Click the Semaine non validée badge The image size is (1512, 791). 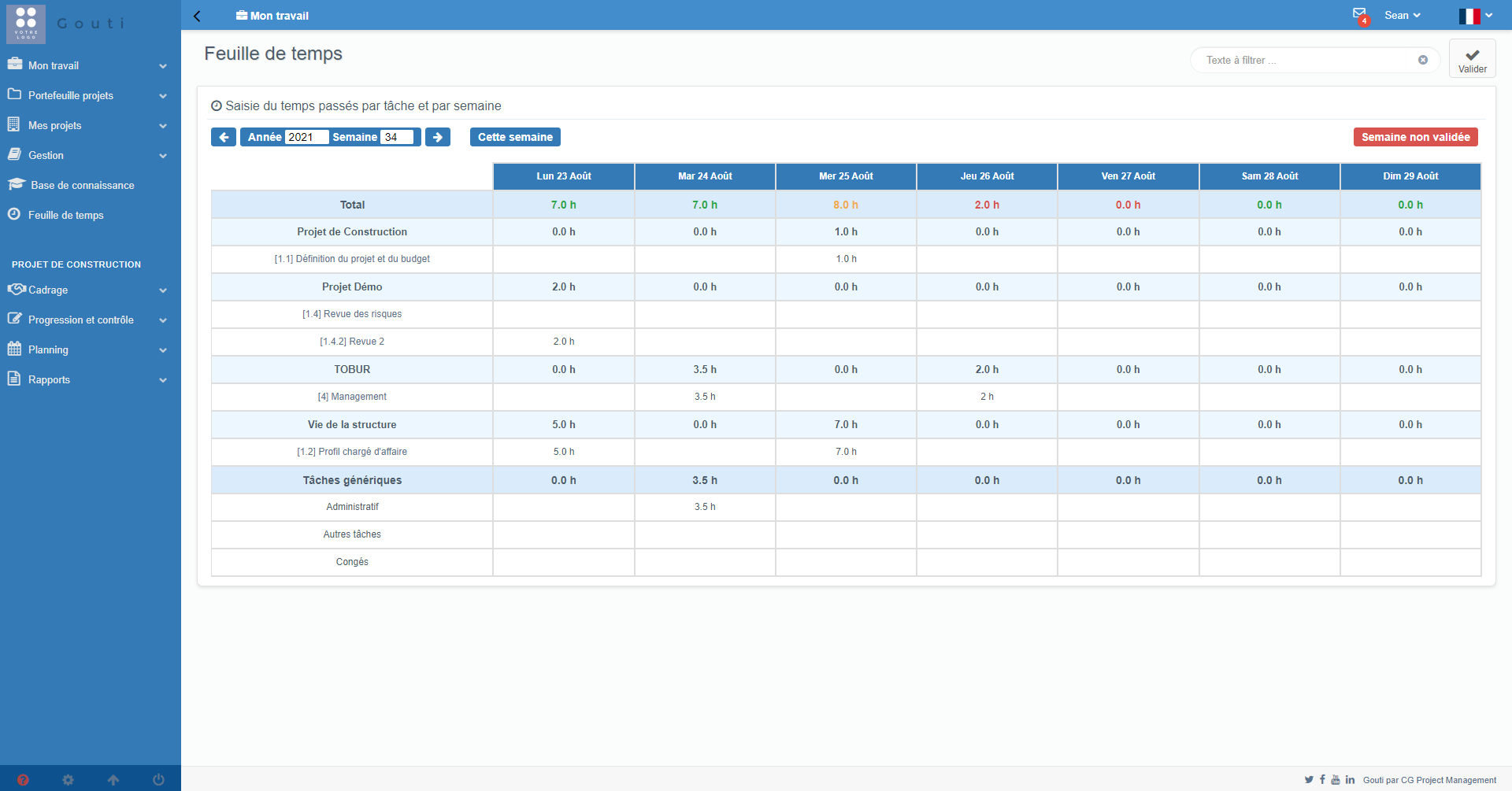point(1416,137)
